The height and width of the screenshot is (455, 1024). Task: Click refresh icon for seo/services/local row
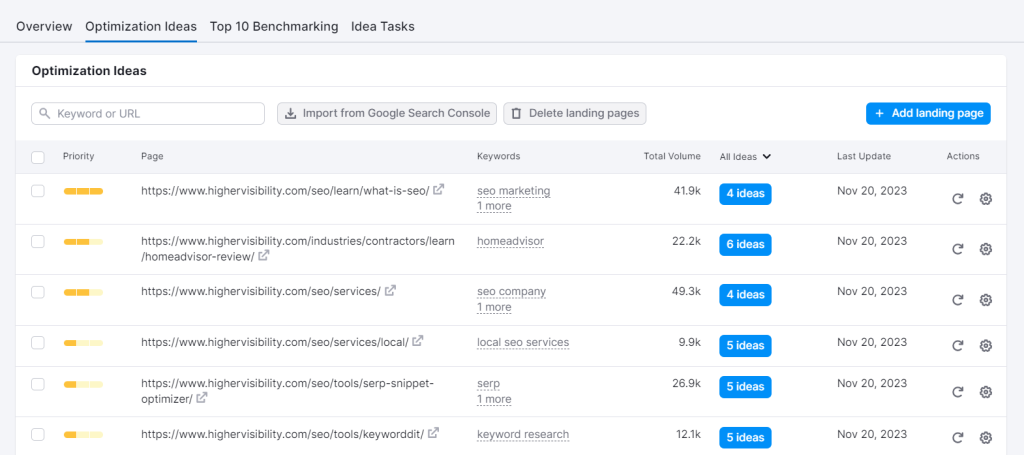[957, 346]
